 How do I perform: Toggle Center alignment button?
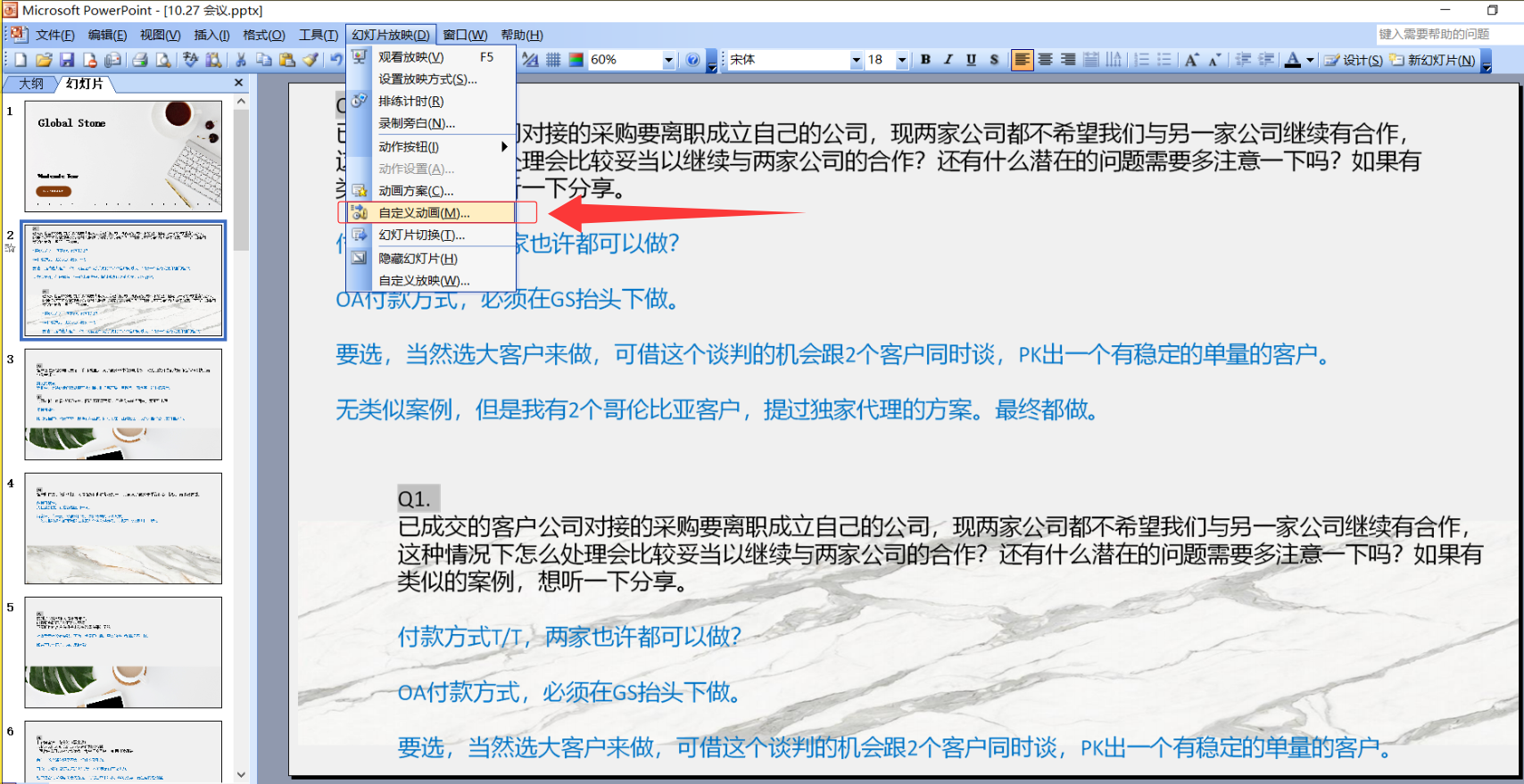(1045, 60)
